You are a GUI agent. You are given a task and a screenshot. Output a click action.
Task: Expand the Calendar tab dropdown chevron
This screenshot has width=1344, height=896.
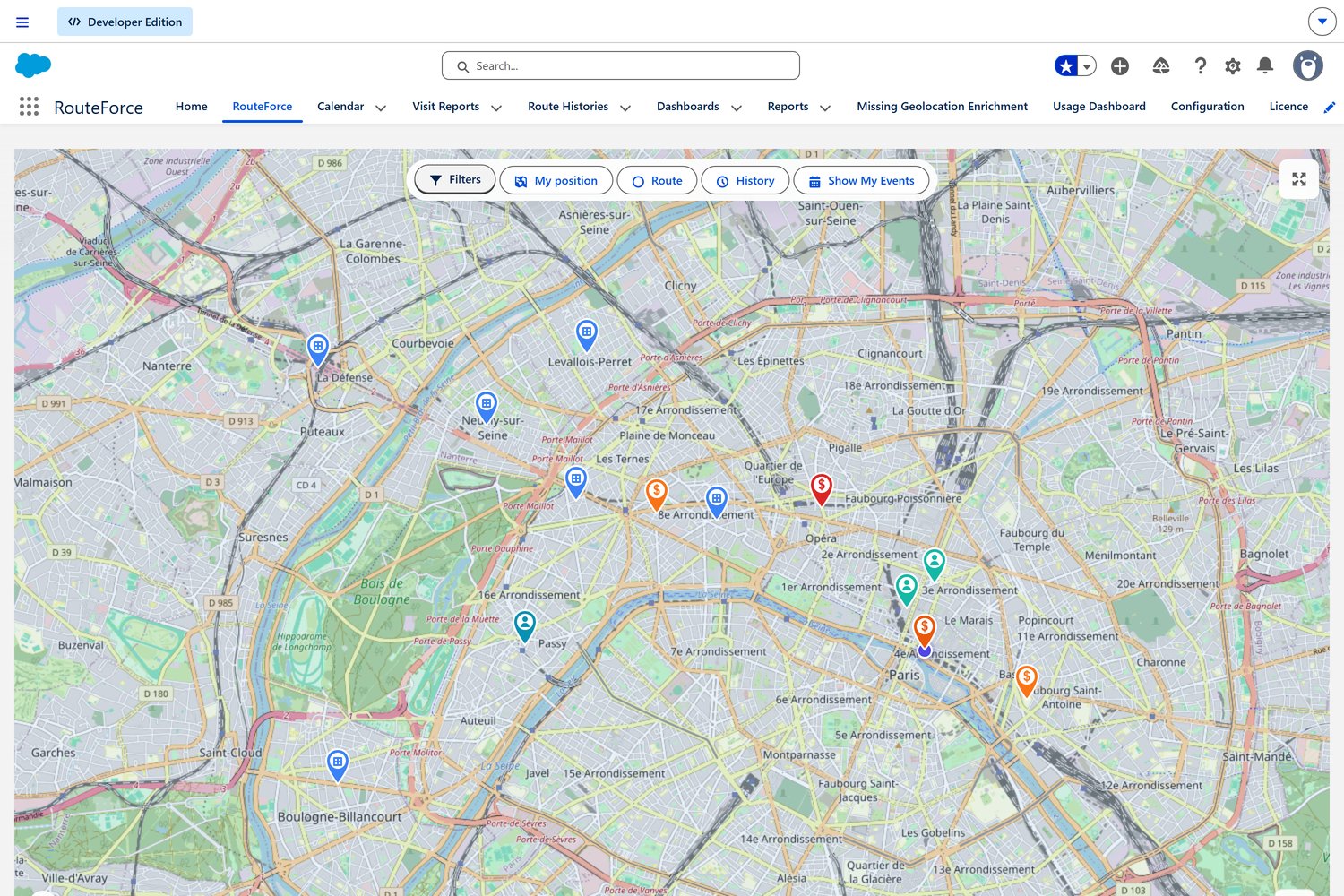pyautogui.click(x=381, y=108)
